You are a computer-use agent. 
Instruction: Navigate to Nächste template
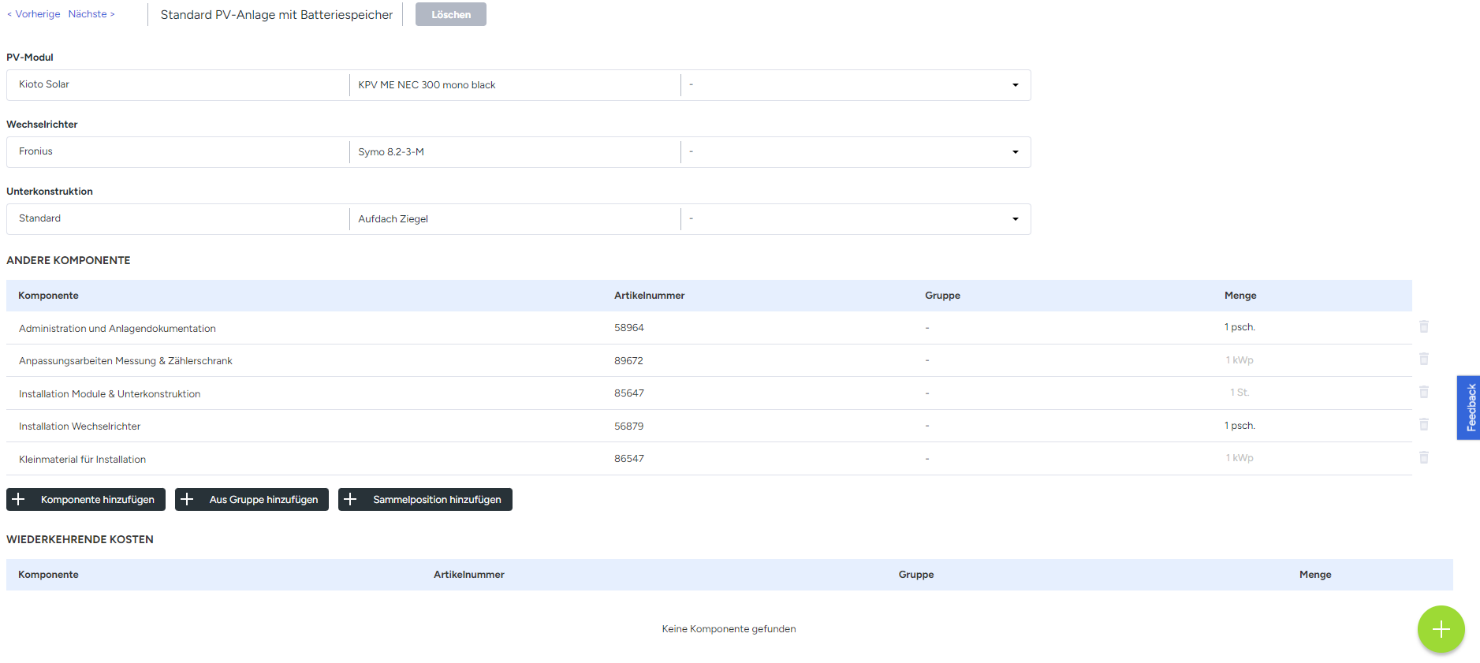(91, 14)
